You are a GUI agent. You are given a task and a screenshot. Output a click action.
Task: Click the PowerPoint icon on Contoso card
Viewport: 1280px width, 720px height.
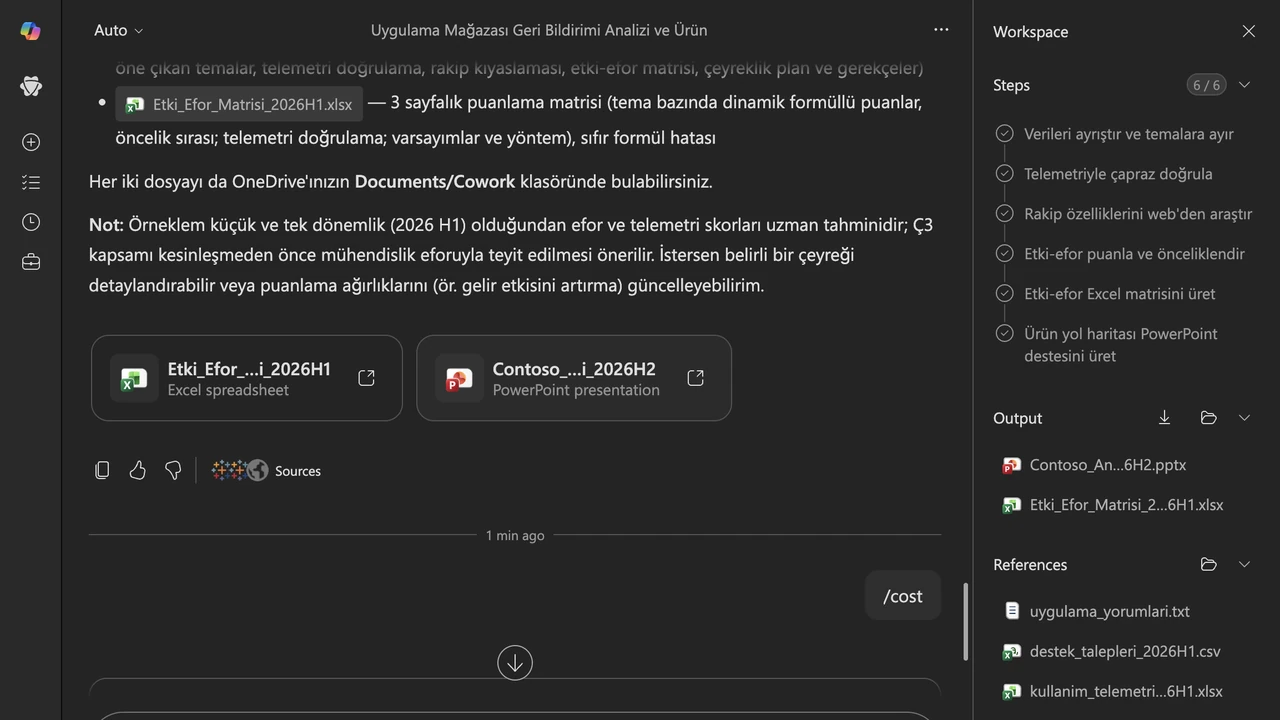pos(459,378)
